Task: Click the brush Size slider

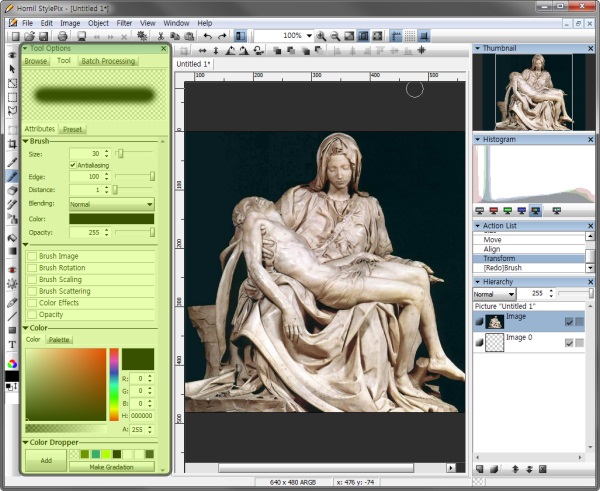Action: pyautogui.click(x=134, y=153)
